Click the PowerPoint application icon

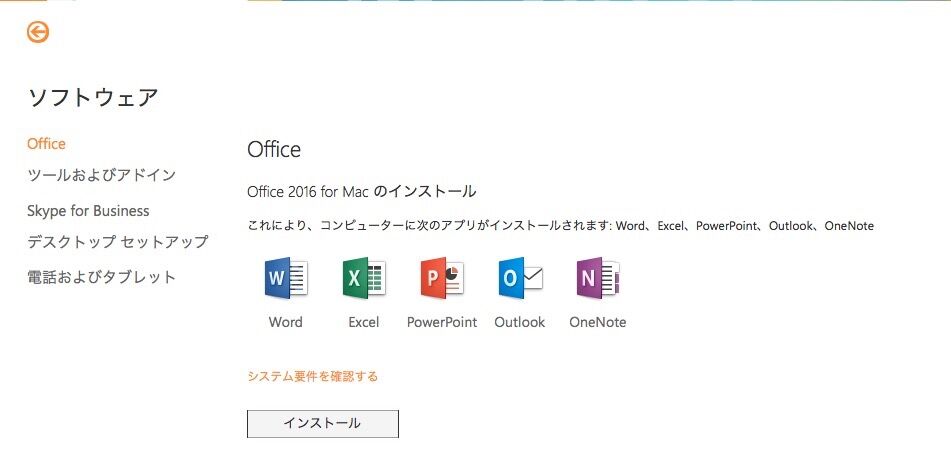click(x=442, y=278)
